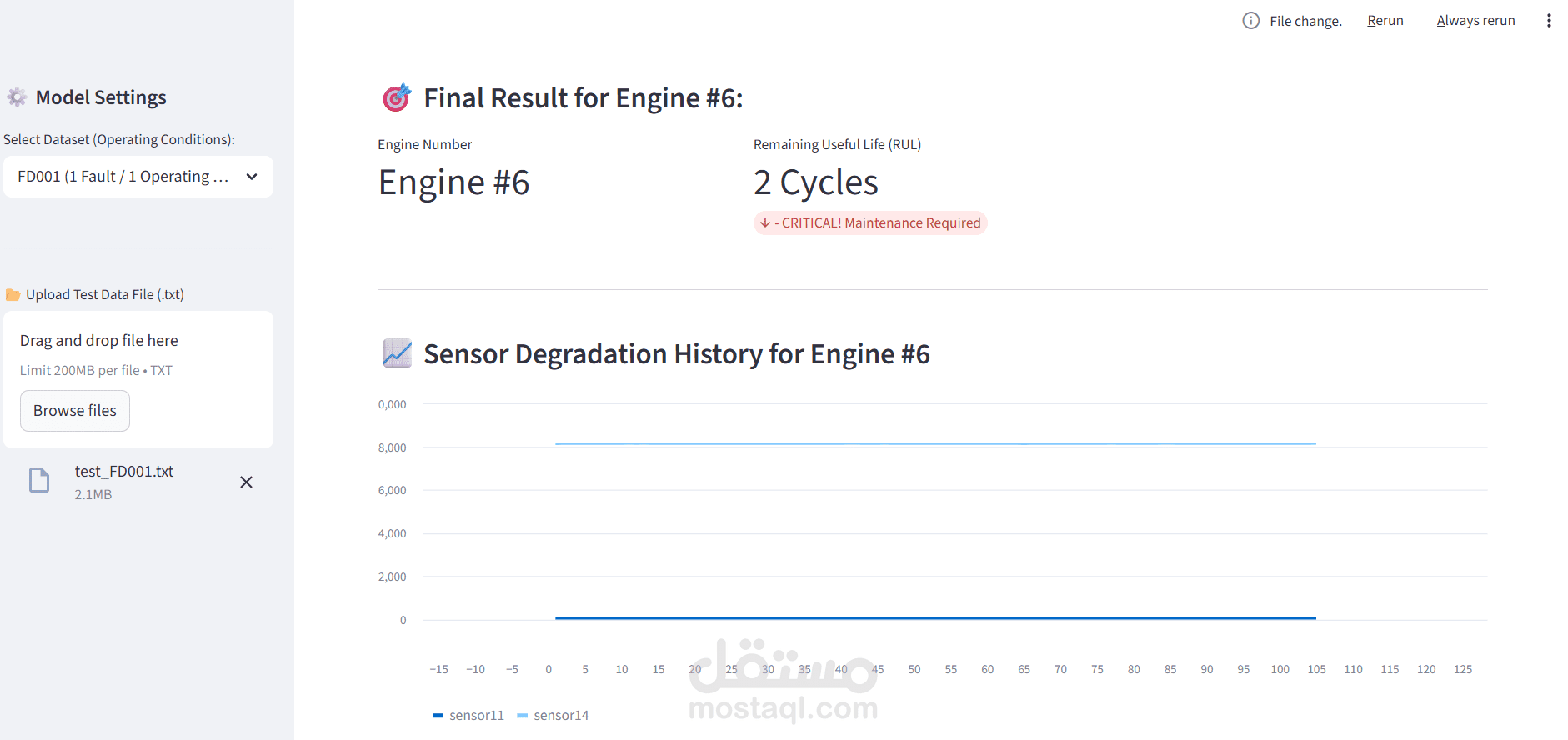Click the sensor11 dark blue legend swatch

point(438,716)
